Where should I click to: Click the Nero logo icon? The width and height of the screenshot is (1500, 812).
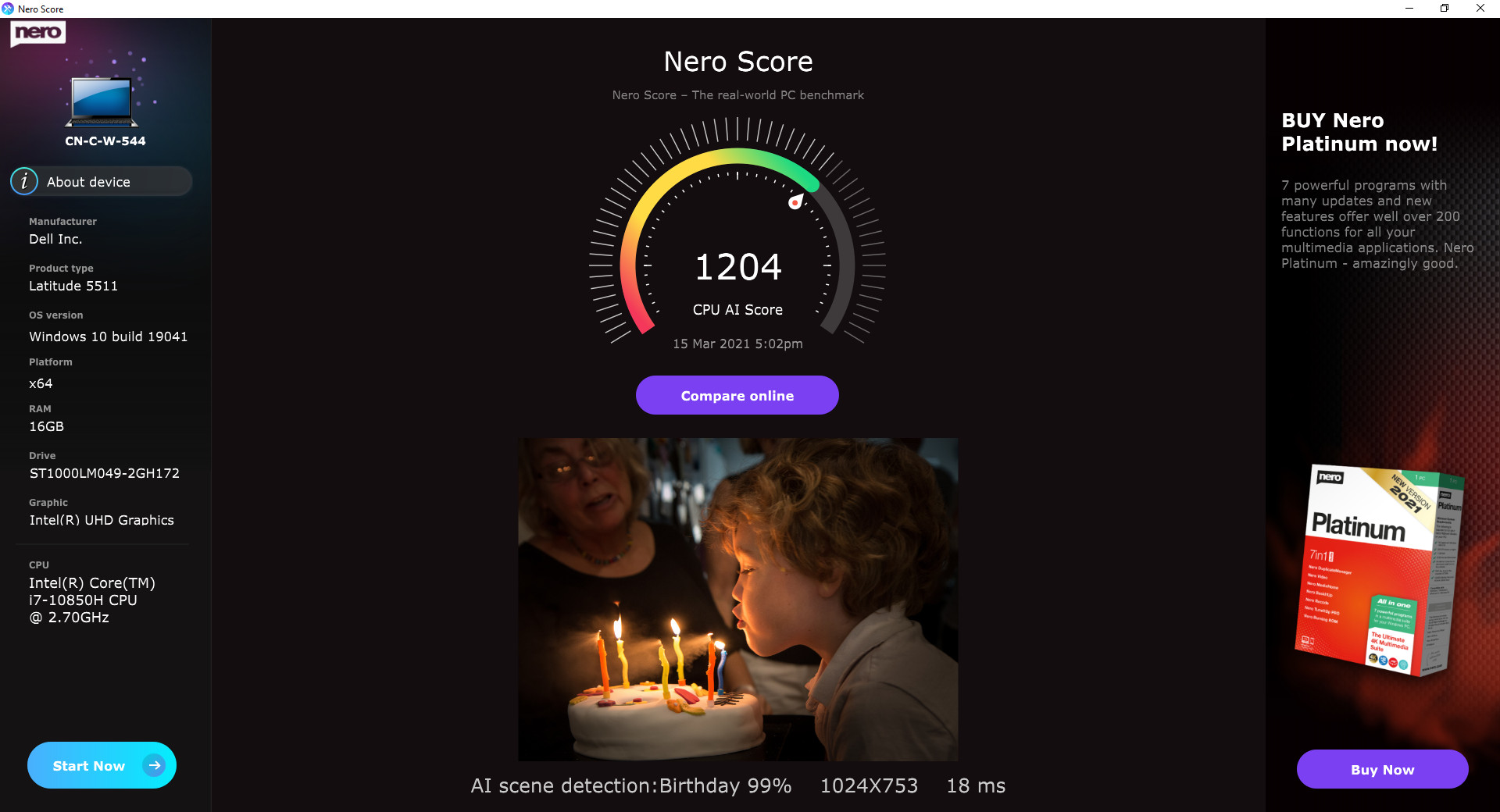coord(37,33)
